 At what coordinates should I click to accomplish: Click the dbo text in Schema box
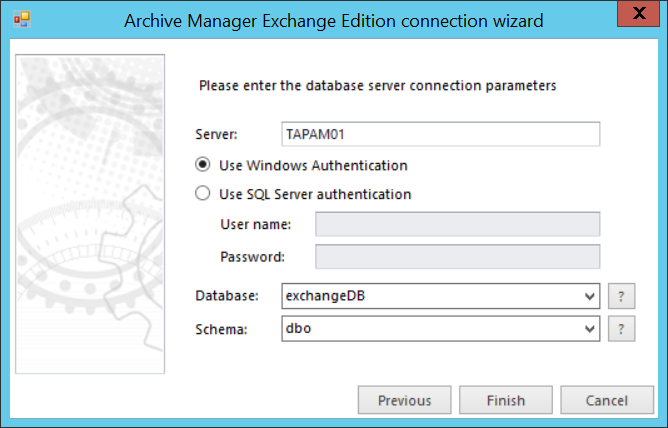click(298, 328)
